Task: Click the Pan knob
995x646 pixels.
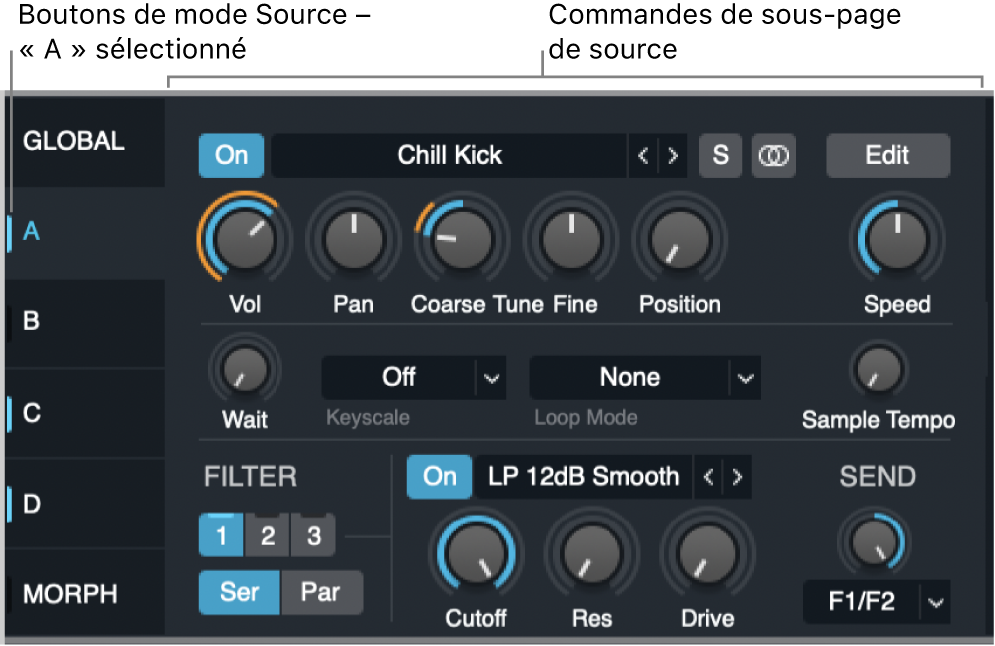Action: (354, 240)
